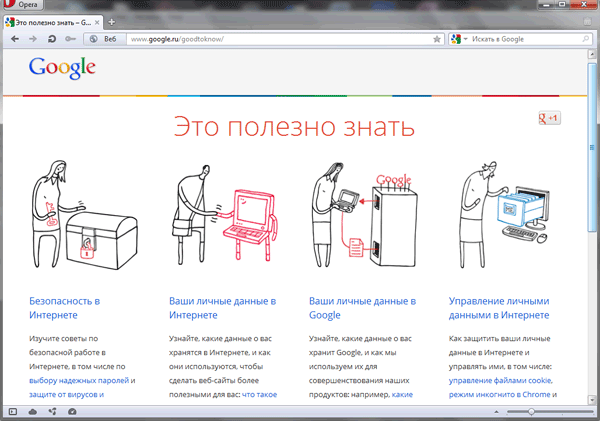Open a new tab with plus button
This screenshot has width=600, height=421.
(x=111, y=21)
